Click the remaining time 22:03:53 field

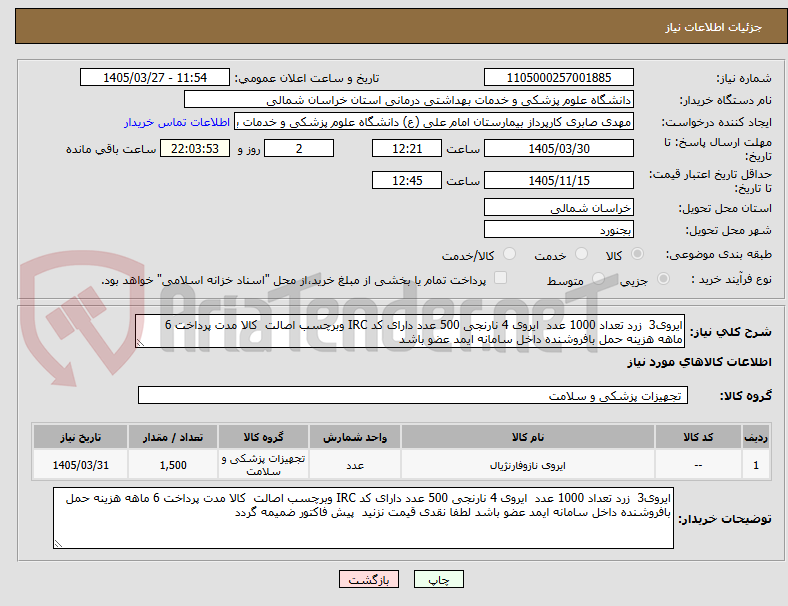(x=195, y=149)
